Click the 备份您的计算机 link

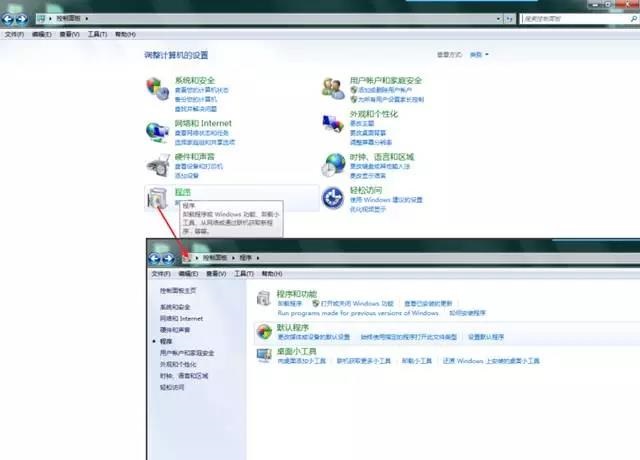(x=196, y=100)
